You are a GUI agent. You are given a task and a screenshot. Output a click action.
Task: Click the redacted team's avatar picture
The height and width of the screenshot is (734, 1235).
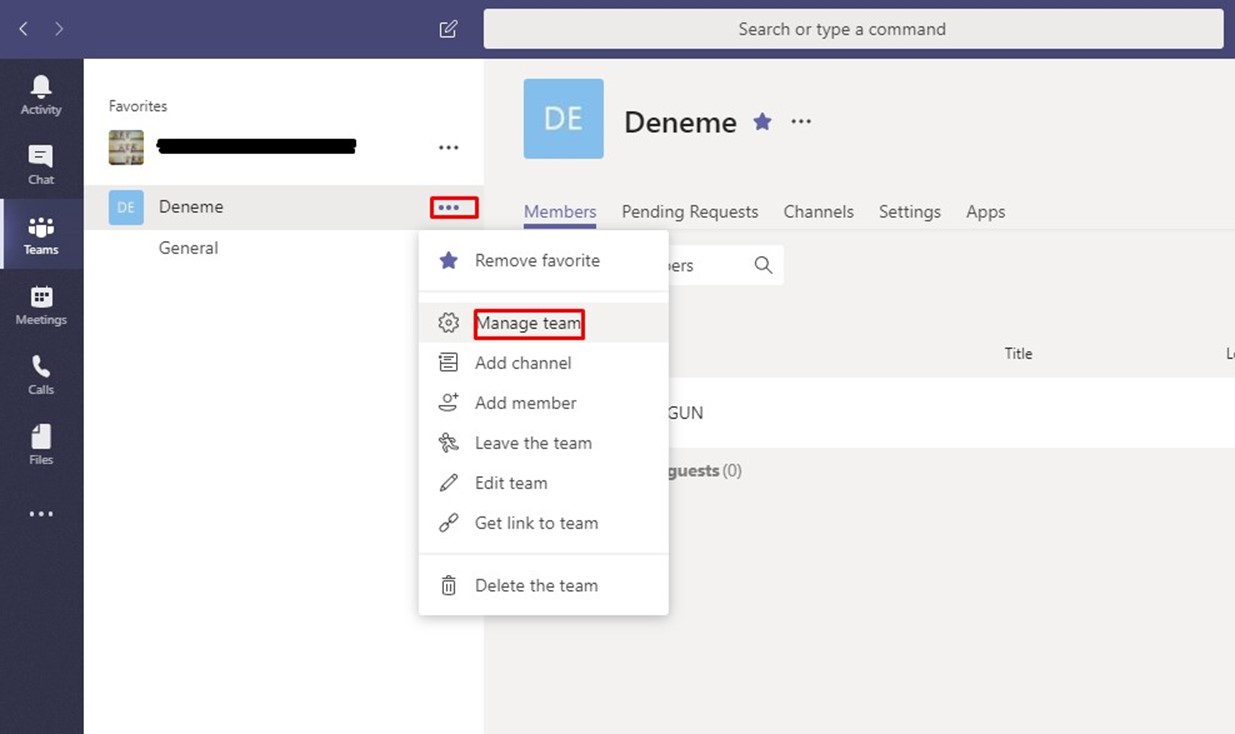coord(126,147)
